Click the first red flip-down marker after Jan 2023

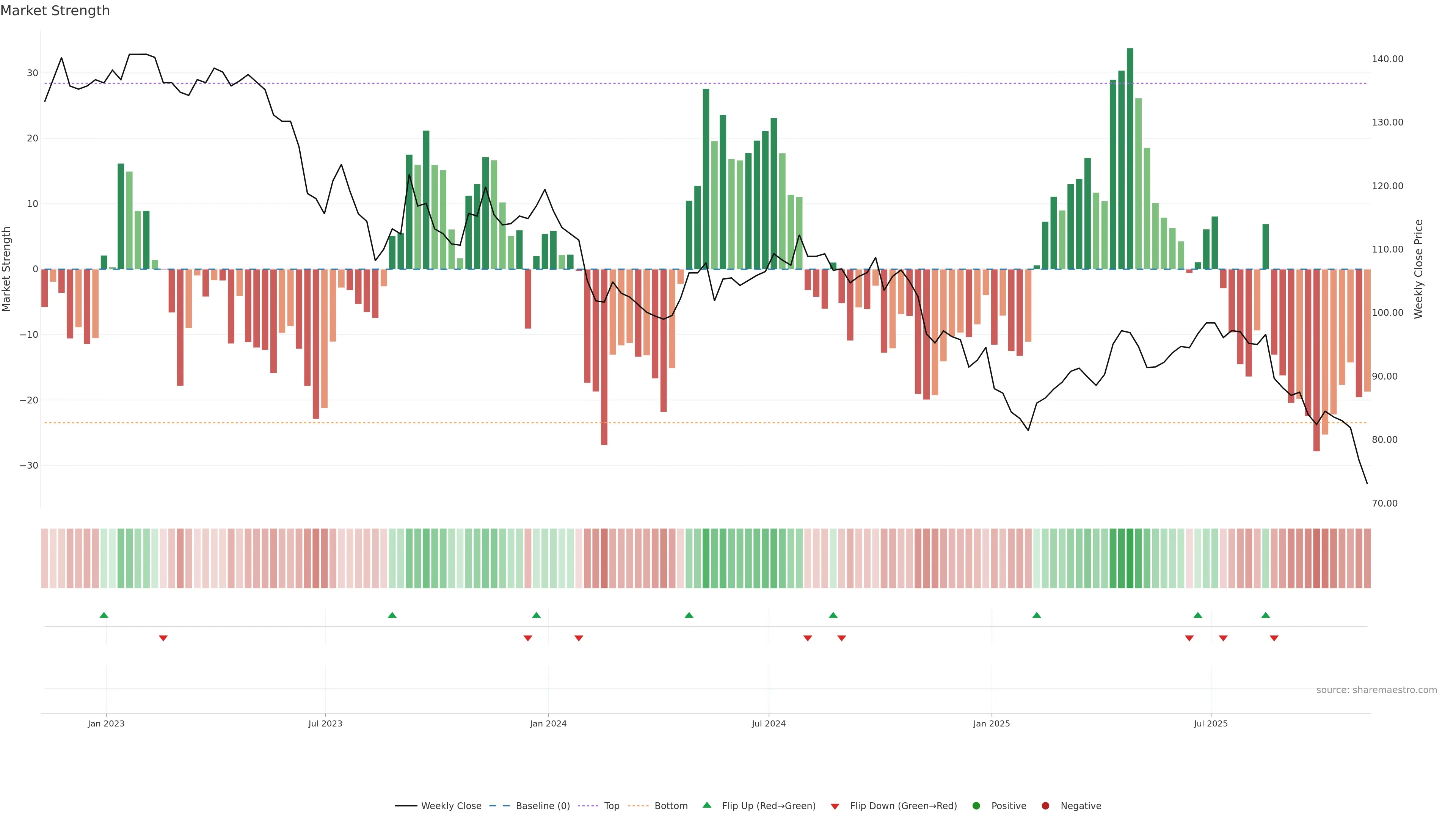[x=163, y=638]
